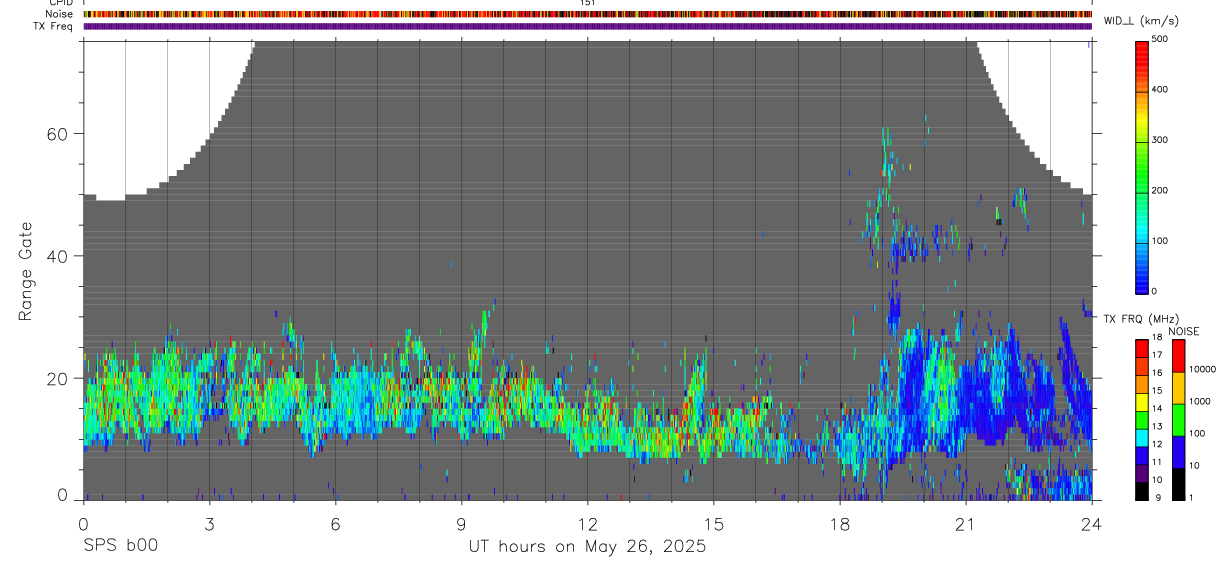Click the x-axis hour label 24

[x=1091, y=523]
